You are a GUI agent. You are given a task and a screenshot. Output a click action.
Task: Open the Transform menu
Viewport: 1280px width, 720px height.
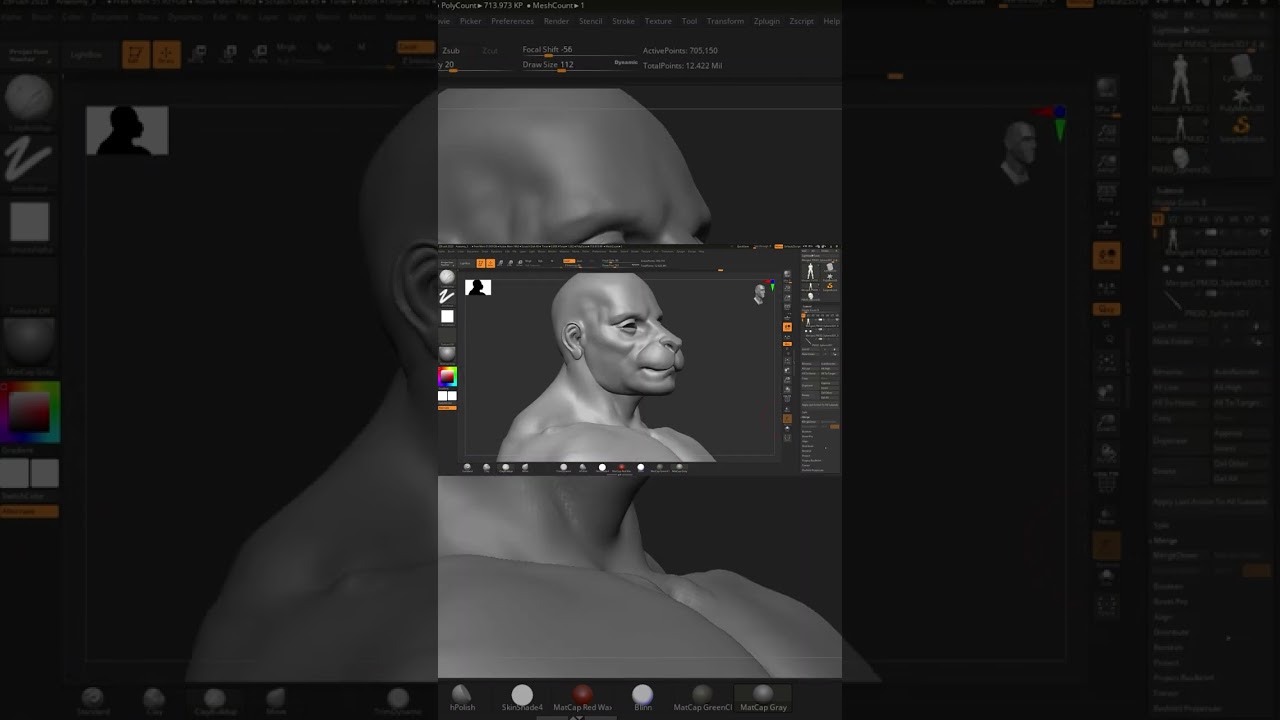[725, 21]
